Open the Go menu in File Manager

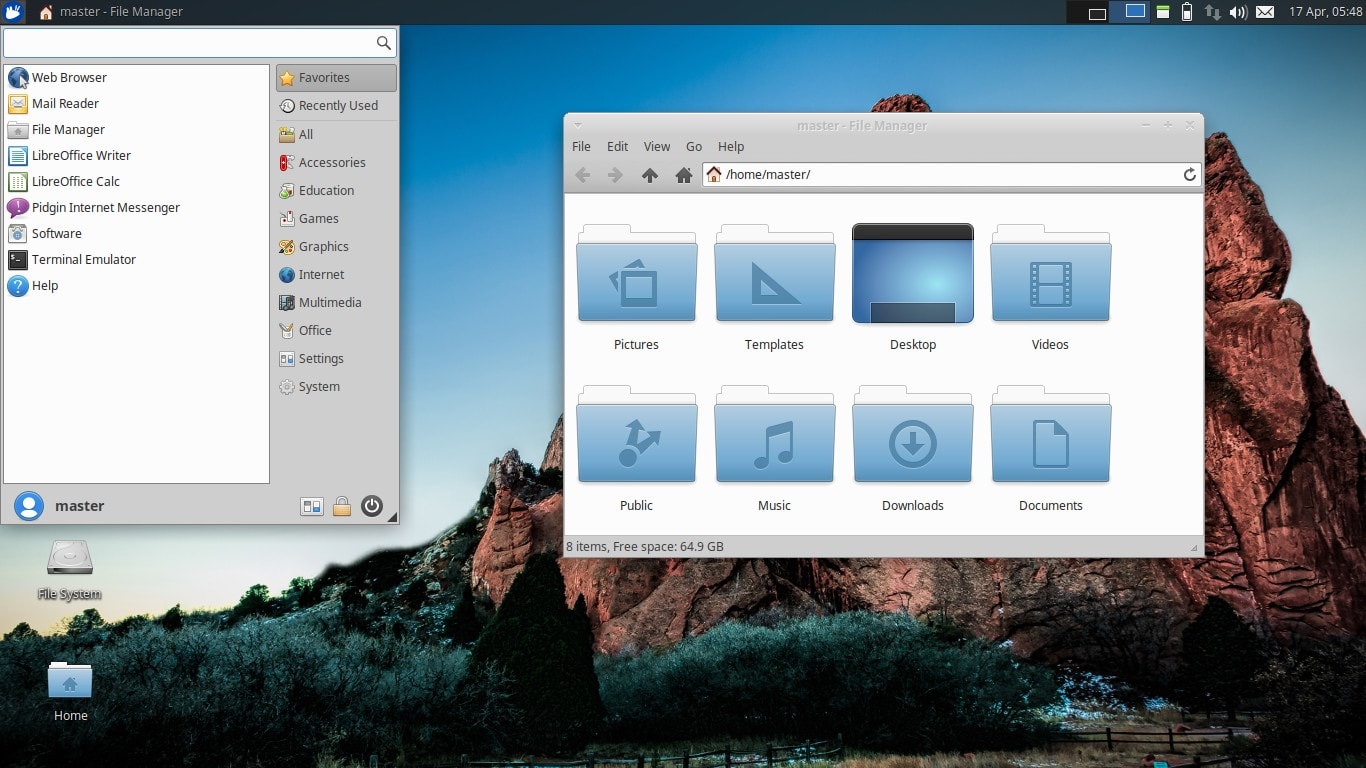[x=693, y=146]
